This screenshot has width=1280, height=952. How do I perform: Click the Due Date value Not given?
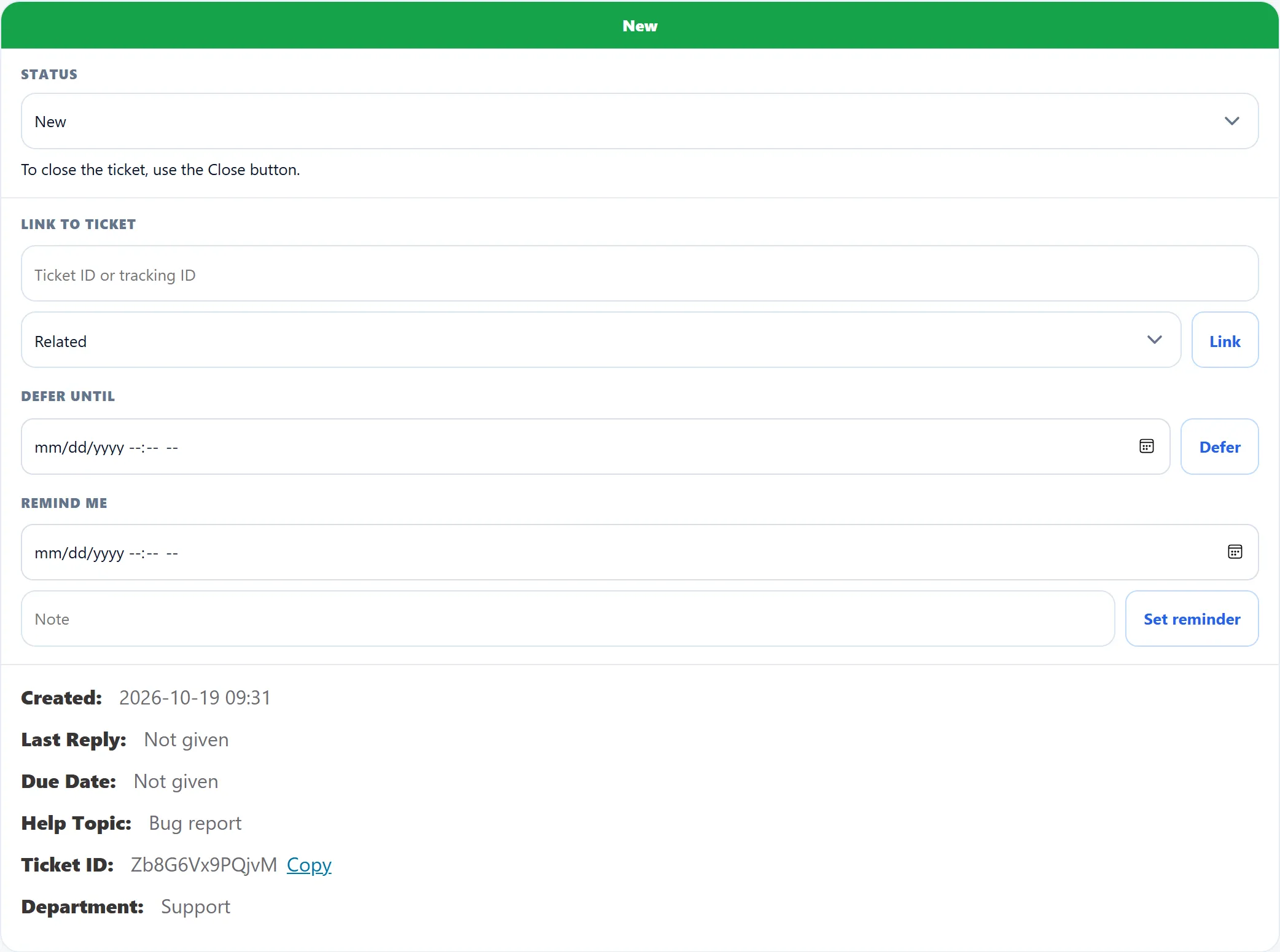pyautogui.click(x=176, y=781)
